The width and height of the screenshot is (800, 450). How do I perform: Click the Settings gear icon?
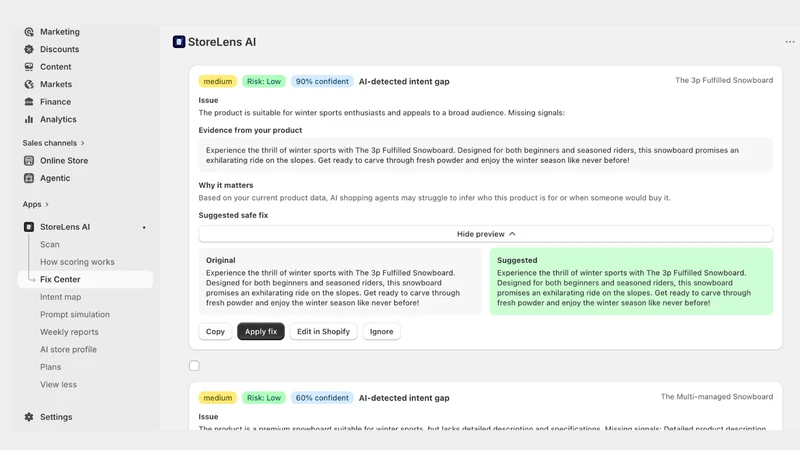point(29,417)
